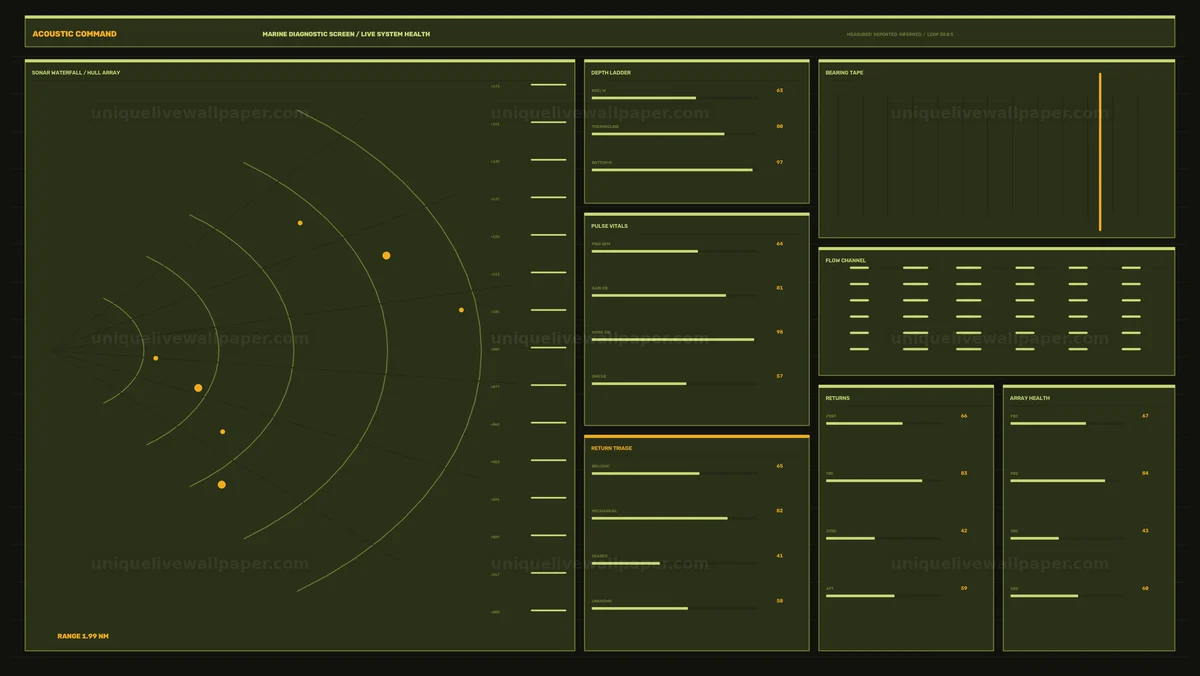1200x676 pixels.
Task: Click the Pulse Vitals bar reading 64
Action: (675, 251)
